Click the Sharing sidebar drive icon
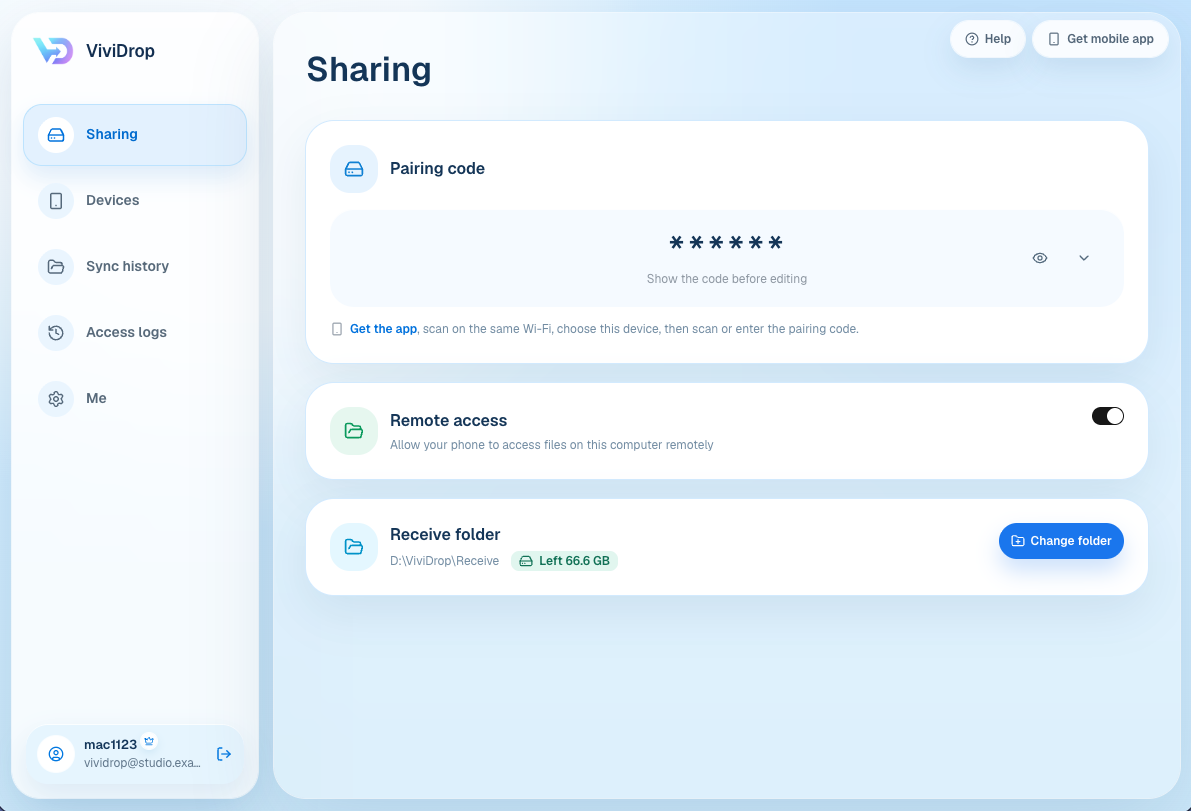The width and height of the screenshot is (1191, 811). (x=56, y=135)
